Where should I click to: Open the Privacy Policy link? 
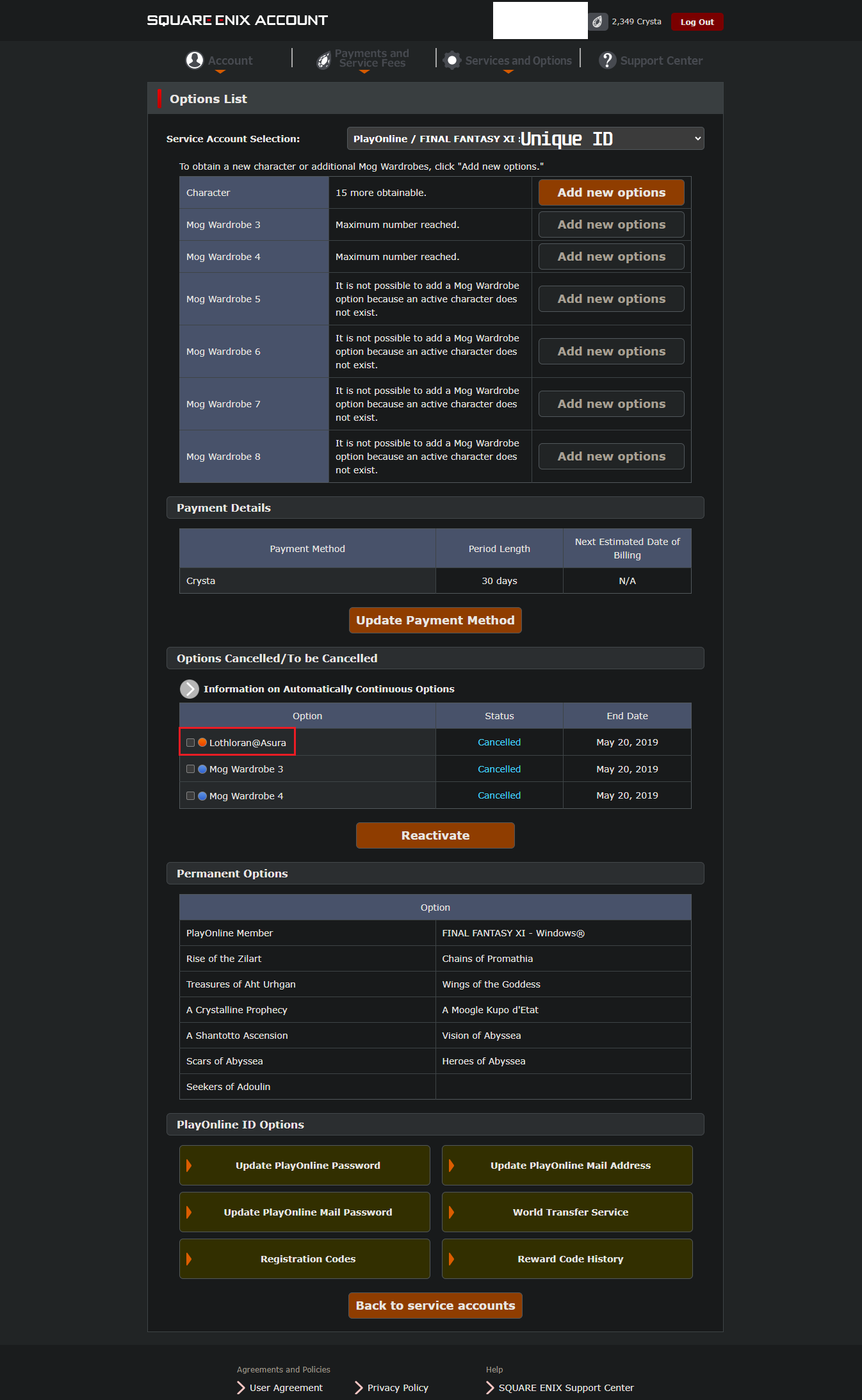click(x=398, y=1388)
